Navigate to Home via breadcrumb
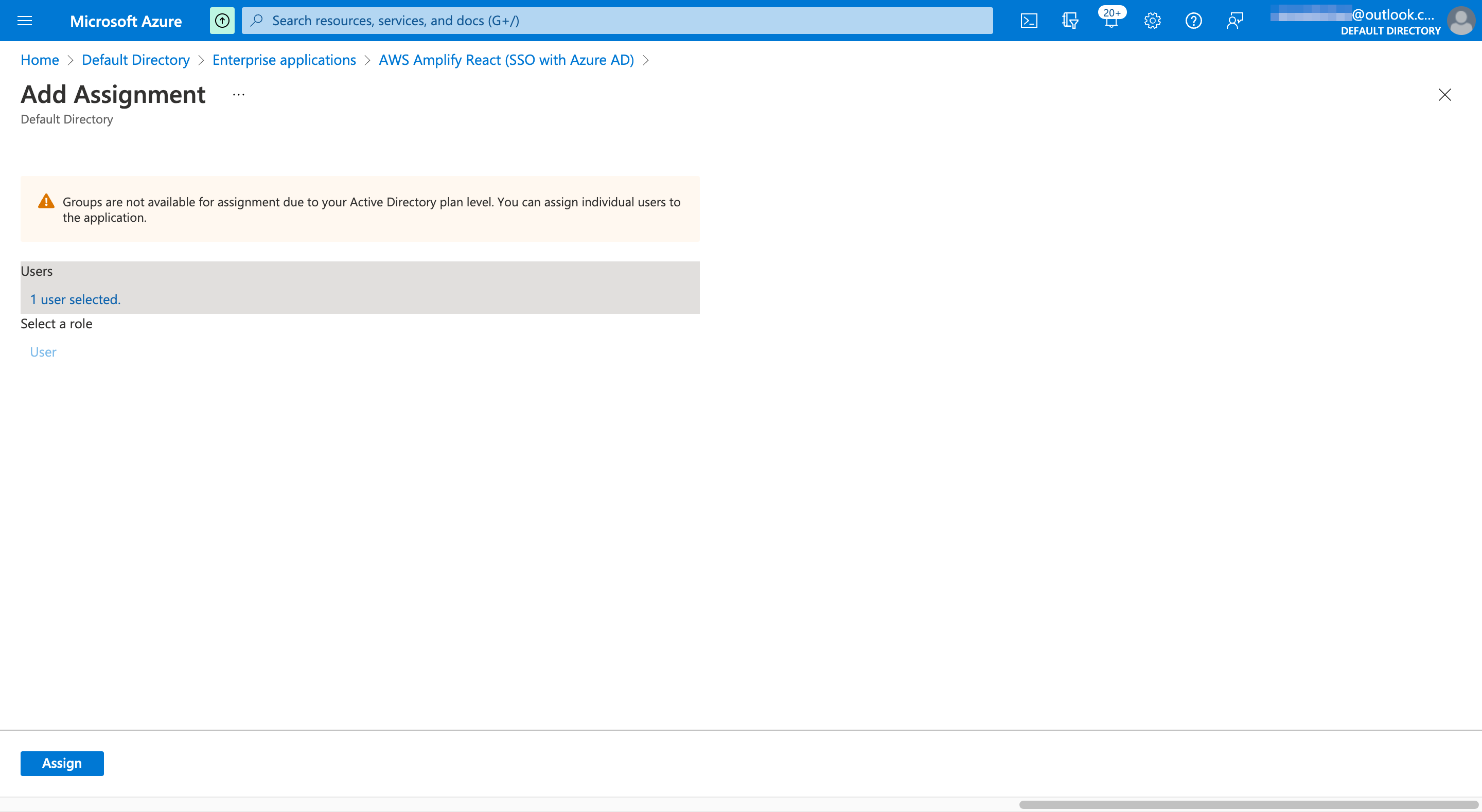This screenshot has height=812, width=1482. (39, 59)
